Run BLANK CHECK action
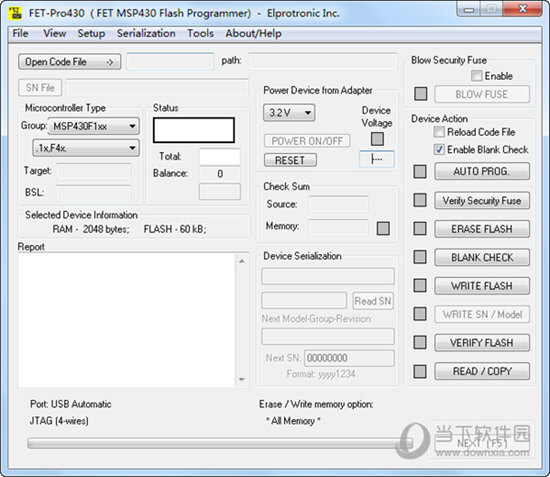Screen dimensions: 550x477 tap(482, 257)
